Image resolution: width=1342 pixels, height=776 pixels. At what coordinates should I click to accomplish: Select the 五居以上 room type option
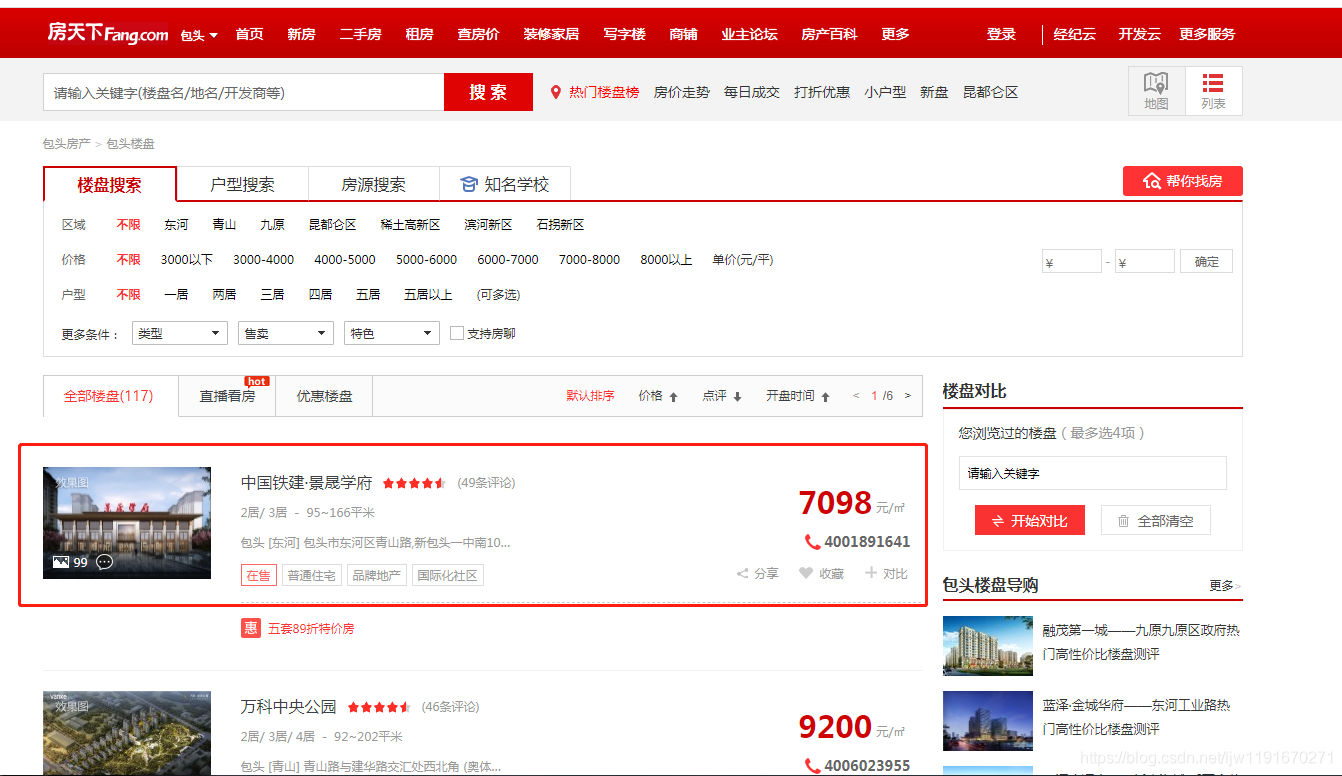tap(428, 294)
